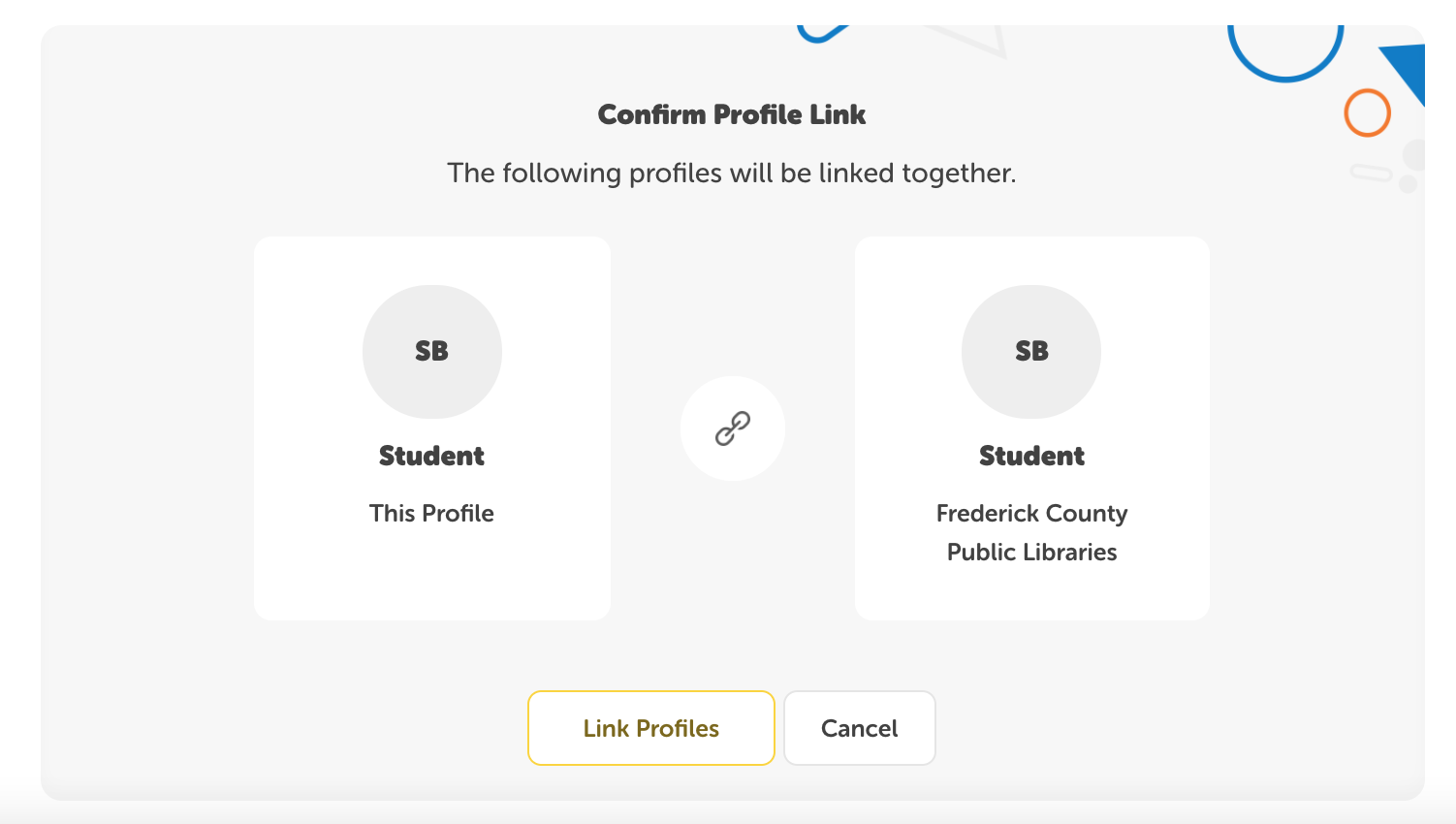Screen dimensions: 1456x824
Task: Click the chain link icon
Action: [733, 428]
